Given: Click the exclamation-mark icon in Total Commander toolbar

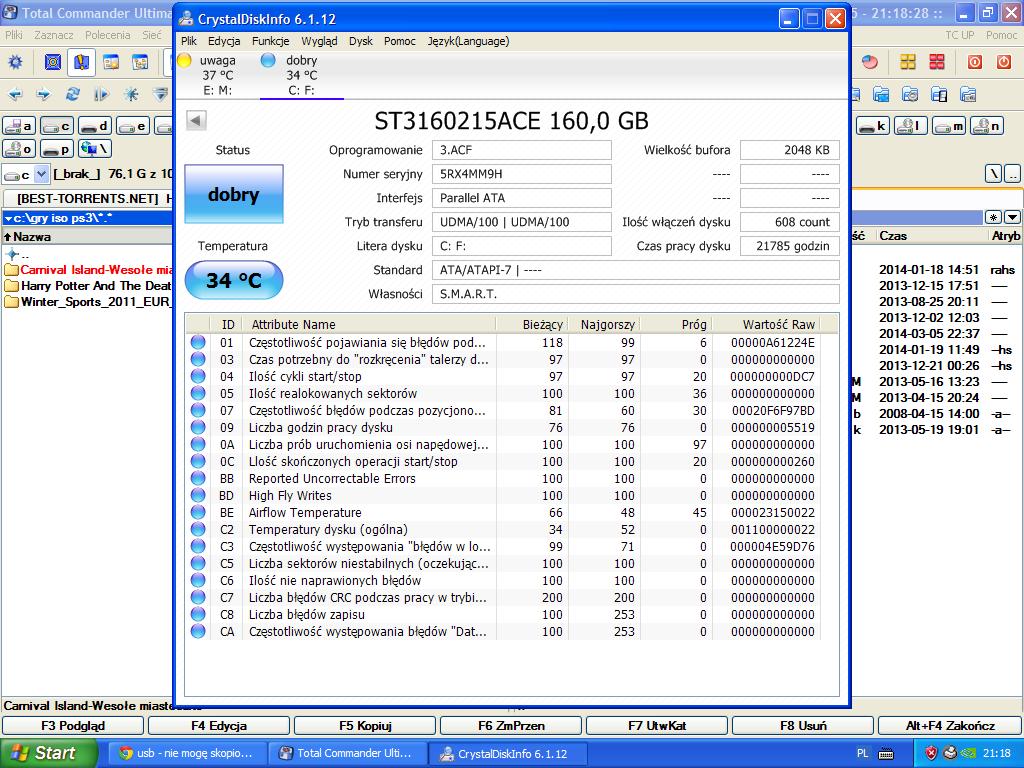Looking at the screenshot, I should (x=81, y=63).
